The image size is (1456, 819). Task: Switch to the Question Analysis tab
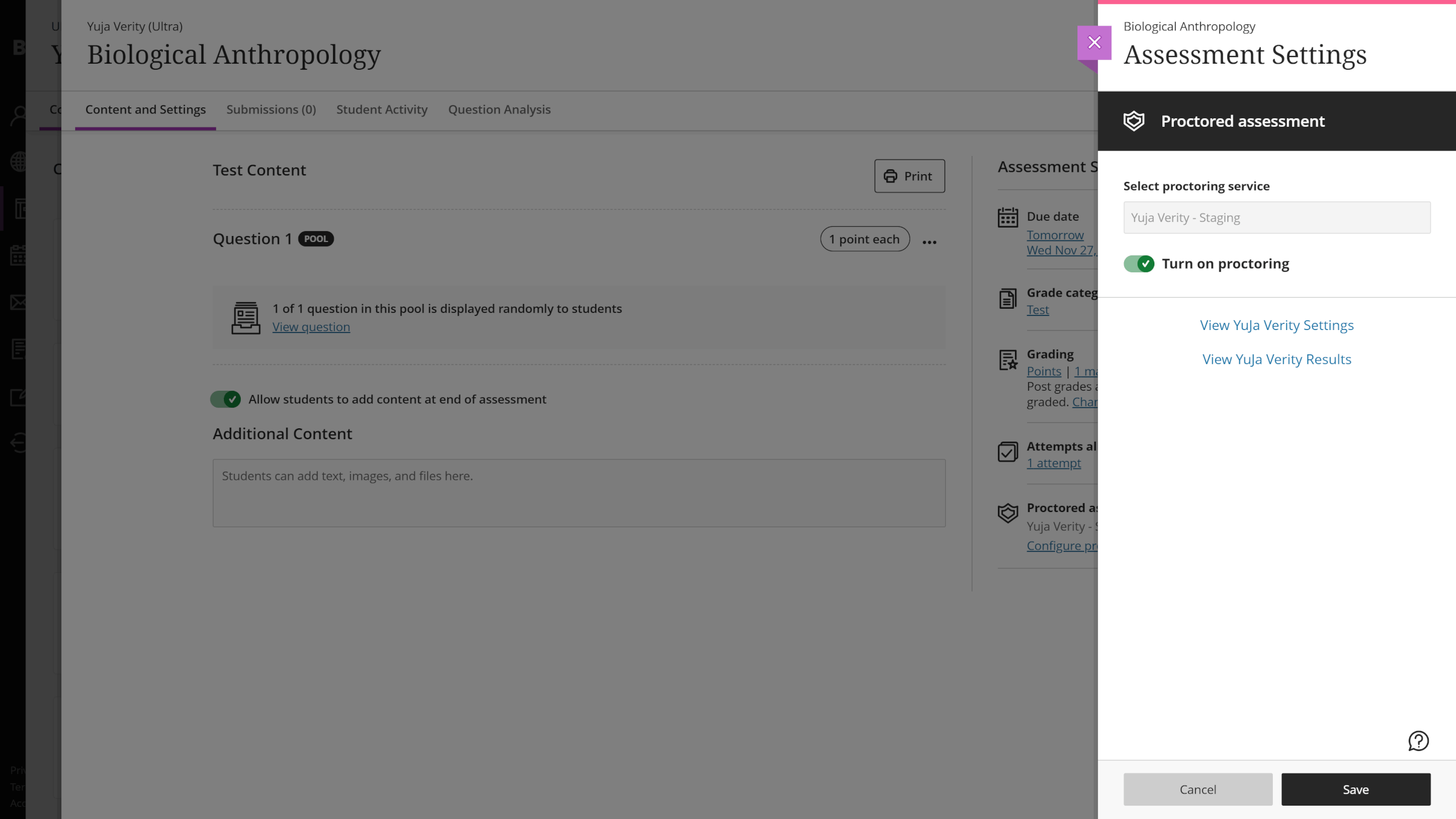499,109
